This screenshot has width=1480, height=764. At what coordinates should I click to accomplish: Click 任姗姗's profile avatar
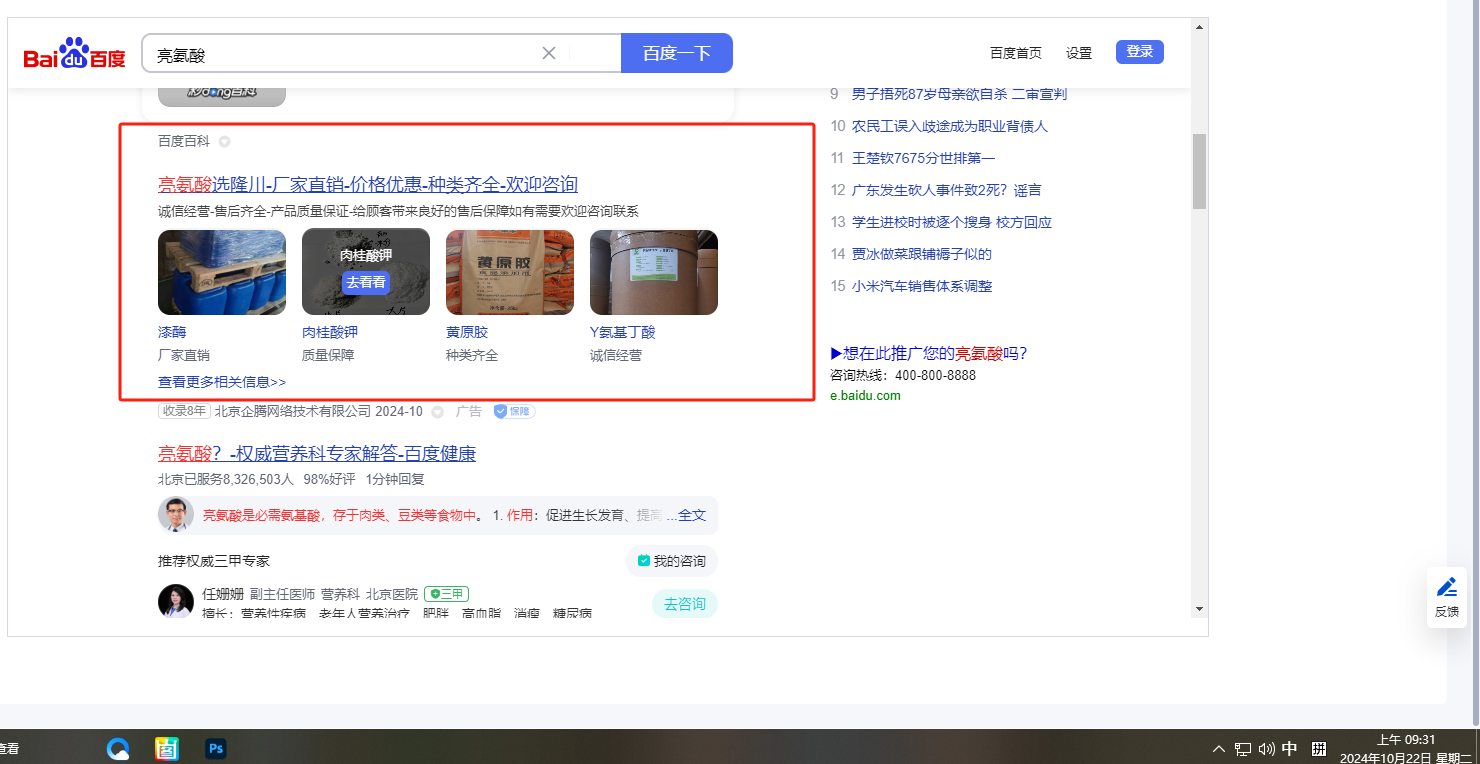coord(176,602)
